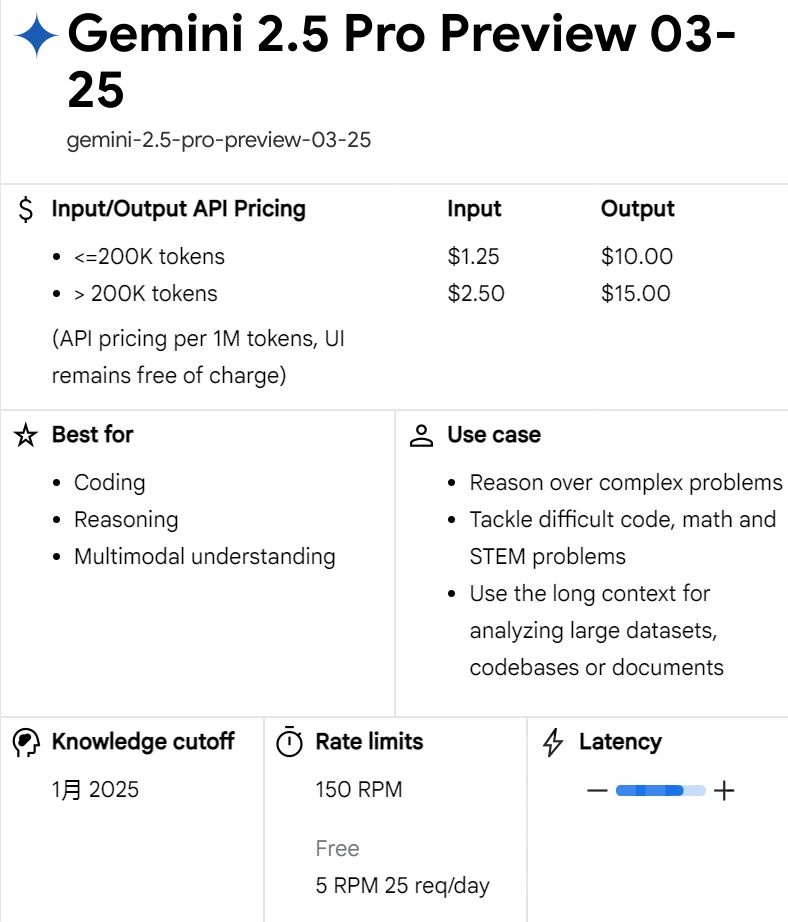
Task: Click the $1.25 input price
Action: pos(475,256)
